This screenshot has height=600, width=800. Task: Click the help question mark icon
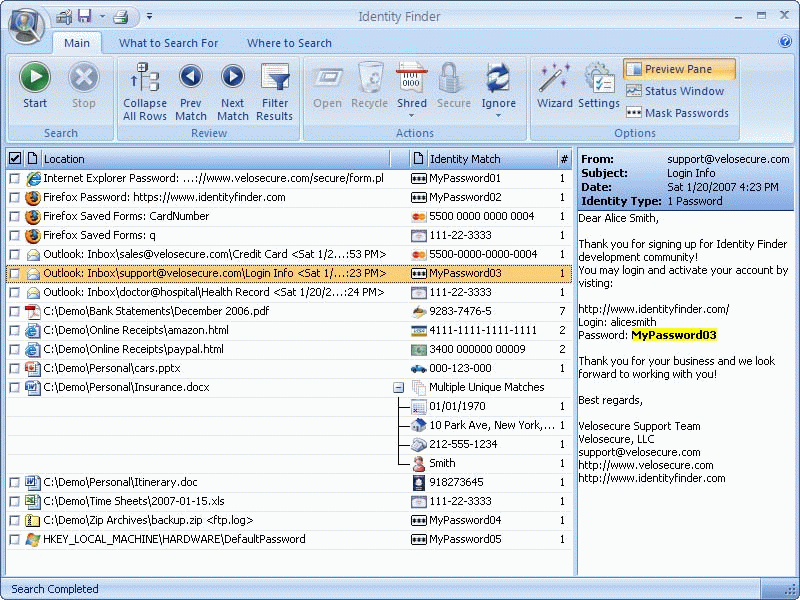(x=785, y=42)
